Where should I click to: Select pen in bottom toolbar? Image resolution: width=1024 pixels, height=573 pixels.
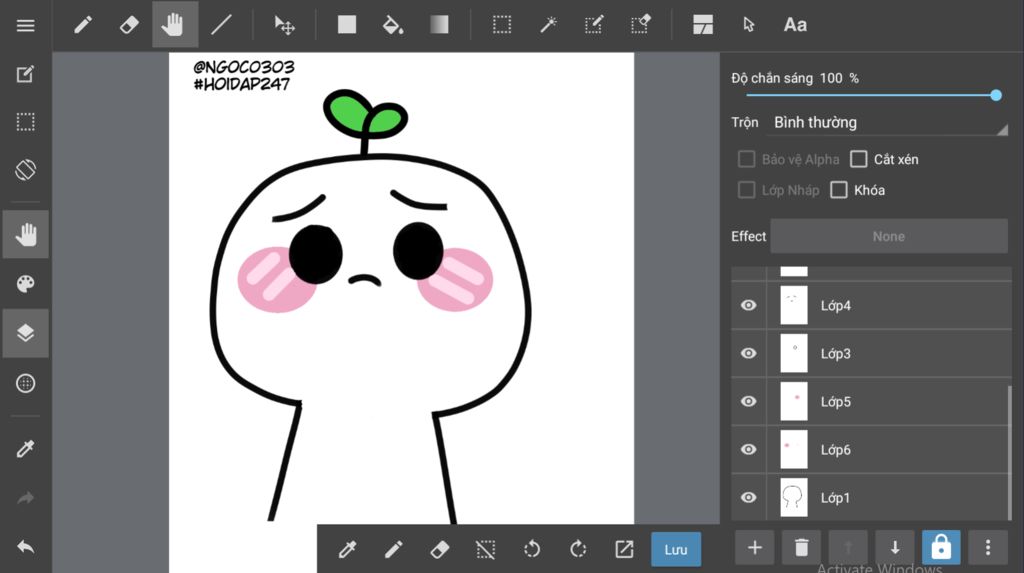pos(393,549)
